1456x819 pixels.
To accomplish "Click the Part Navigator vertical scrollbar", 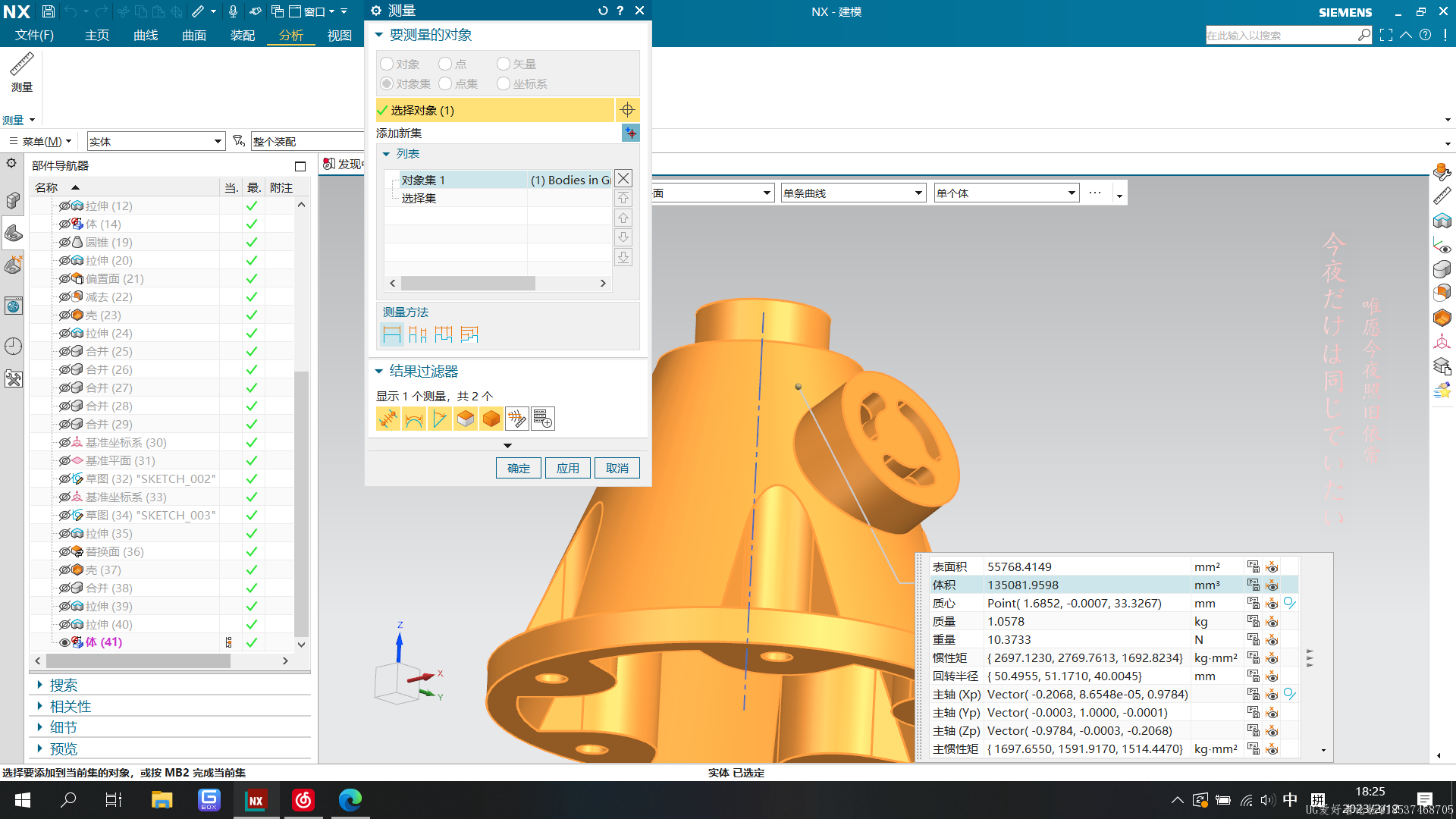I will click(x=301, y=504).
